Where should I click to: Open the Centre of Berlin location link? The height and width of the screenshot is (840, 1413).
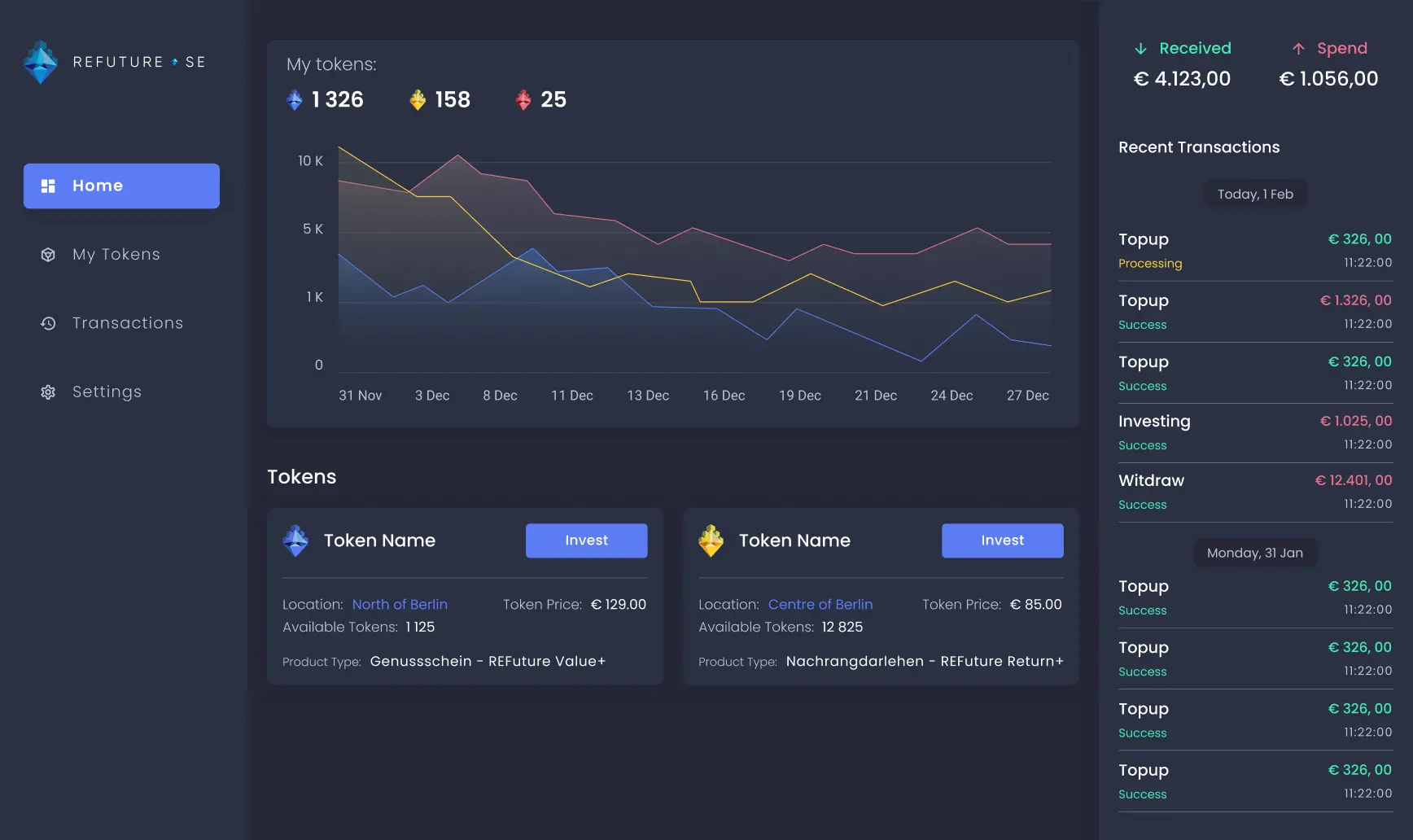[820, 605]
